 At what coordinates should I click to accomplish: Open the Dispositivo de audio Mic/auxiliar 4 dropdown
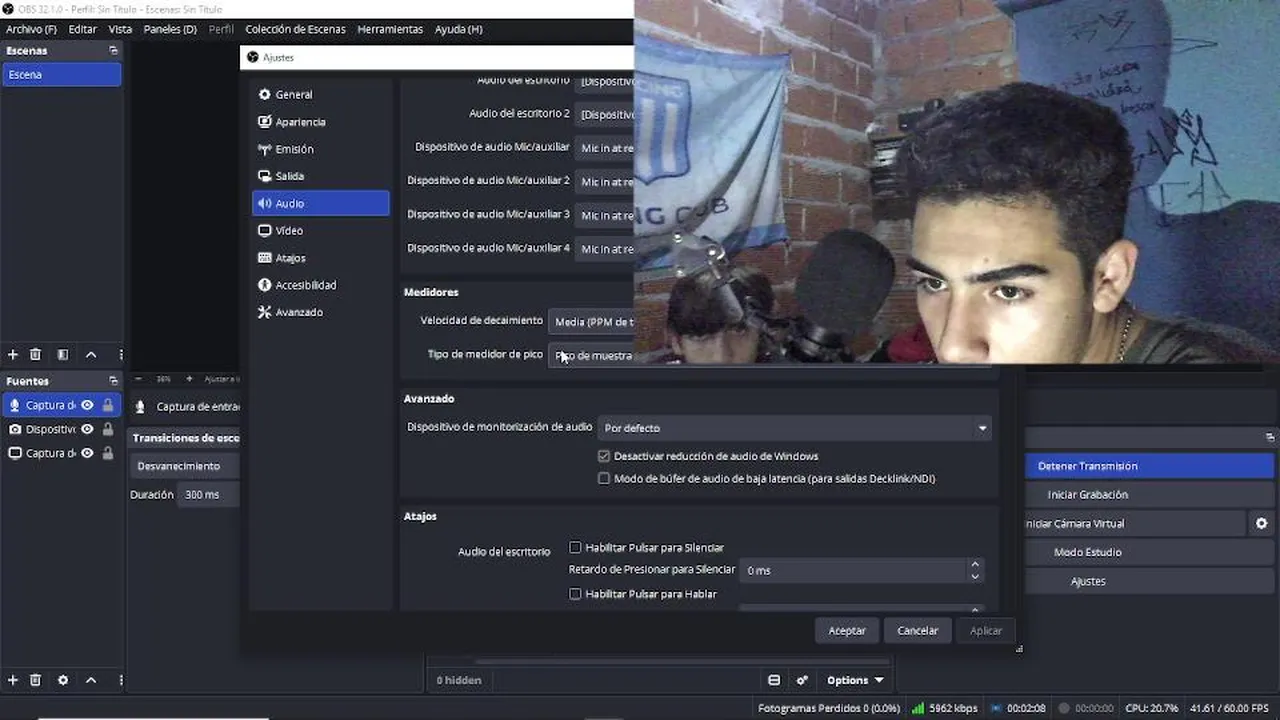[604, 248]
